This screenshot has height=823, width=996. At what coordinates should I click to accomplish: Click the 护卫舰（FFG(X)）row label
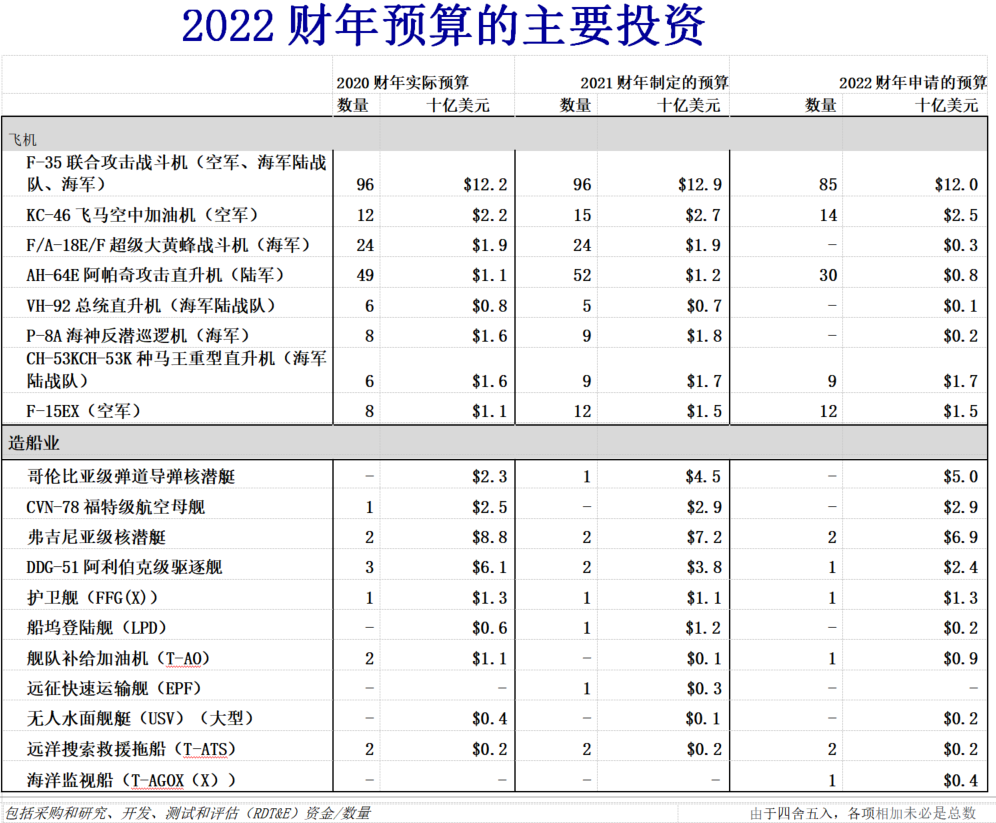92,598
